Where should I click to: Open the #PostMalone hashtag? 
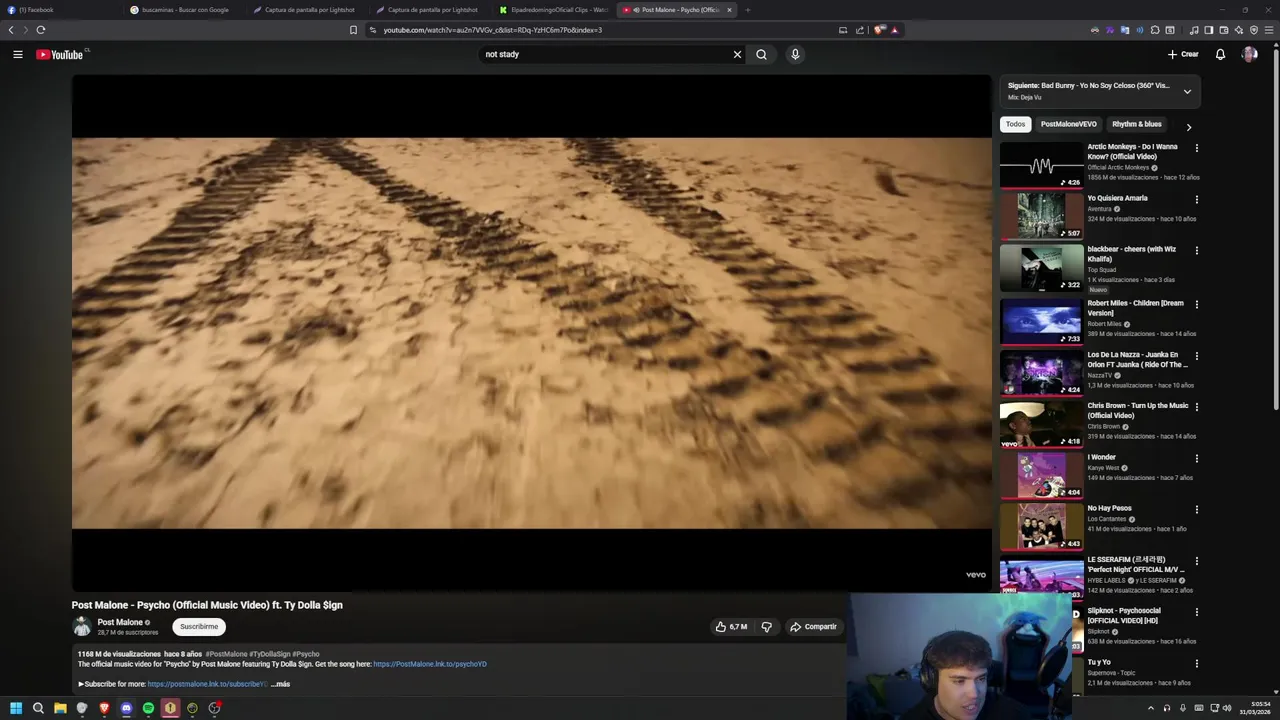click(x=226, y=654)
